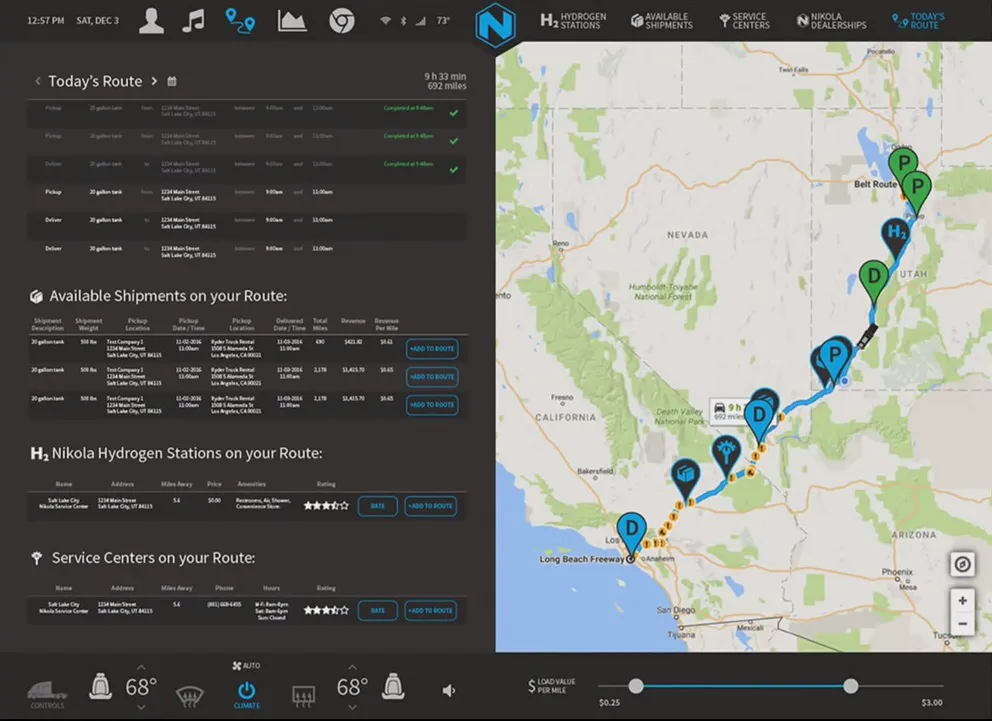992x721 pixels.
Task: Mute the speaker volume icon
Action: pyautogui.click(x=449, y=690)
